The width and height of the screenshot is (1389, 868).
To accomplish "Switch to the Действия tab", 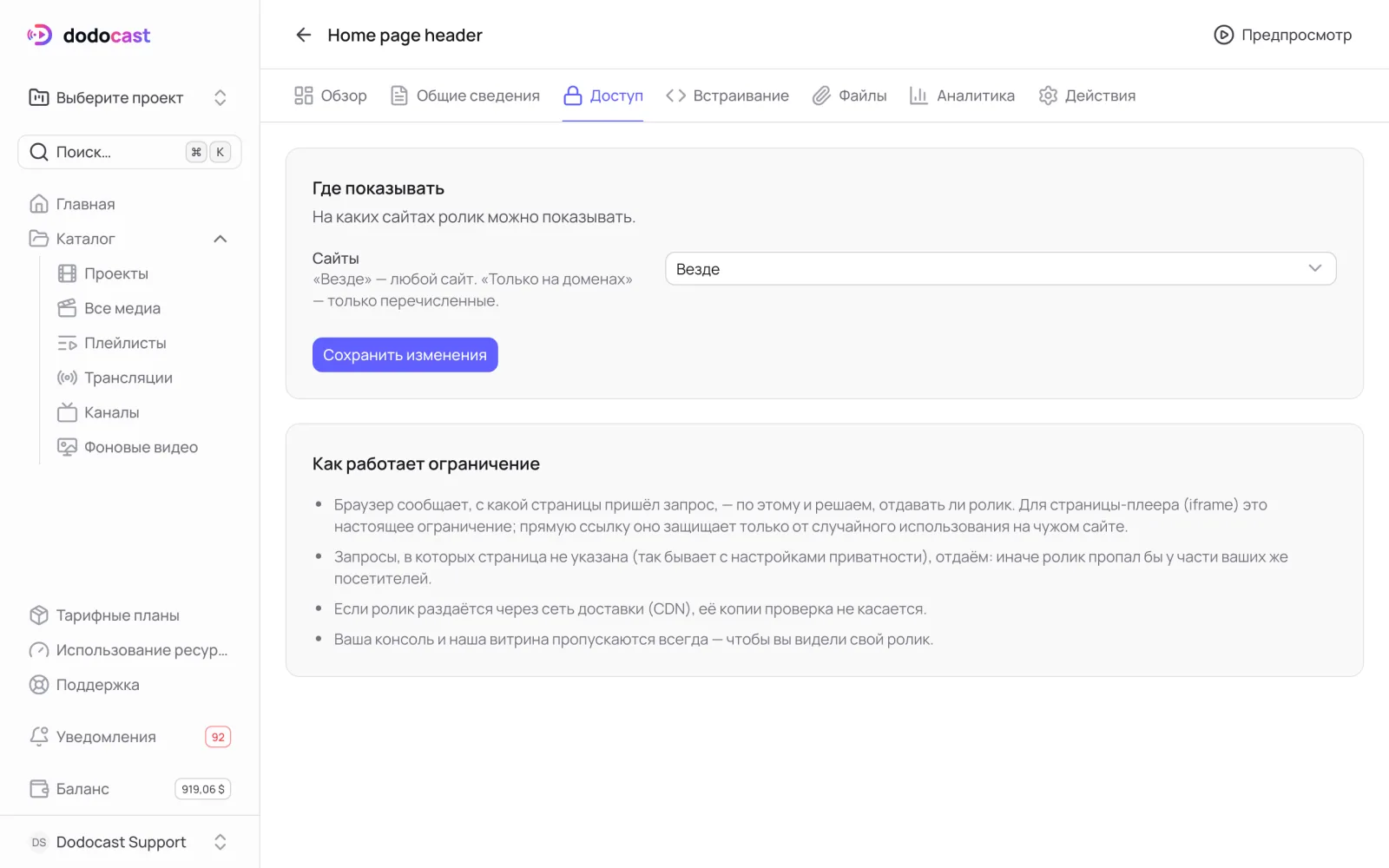I will [x=1087, y=95].
